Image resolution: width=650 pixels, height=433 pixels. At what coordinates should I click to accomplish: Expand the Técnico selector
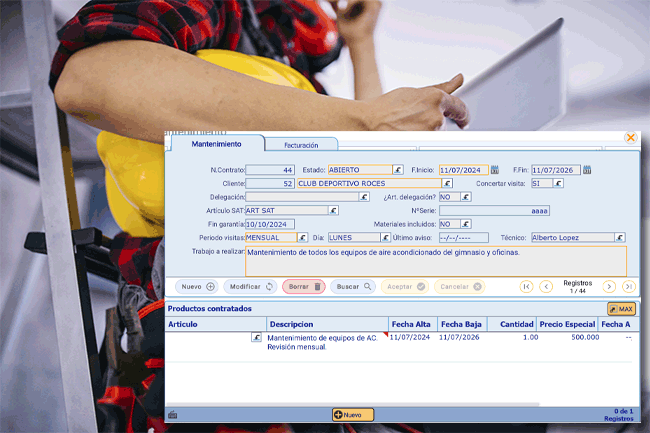coord(620,238)
